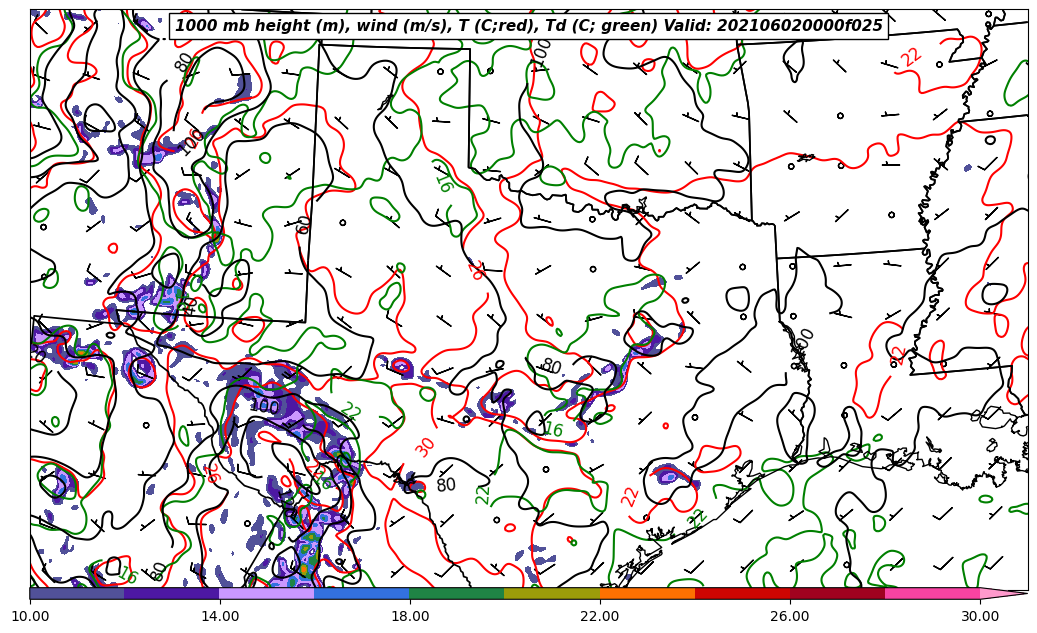Click the red 30 temperature contour label

click(425, 447)
